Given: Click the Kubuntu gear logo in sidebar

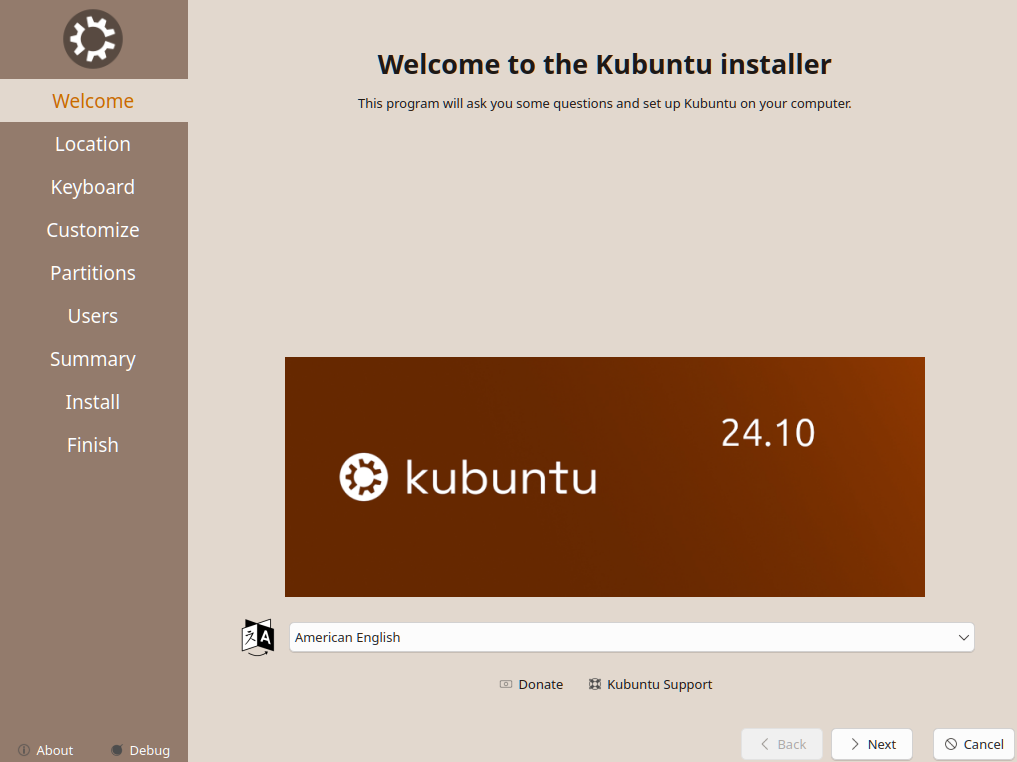Looking at the screenshot, I should tap(93, 40).
